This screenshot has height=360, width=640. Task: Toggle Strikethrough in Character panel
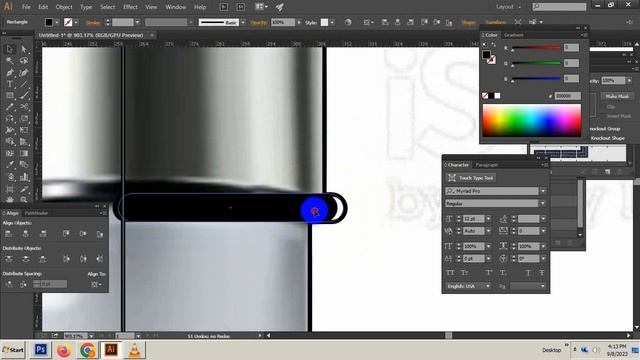542,273
